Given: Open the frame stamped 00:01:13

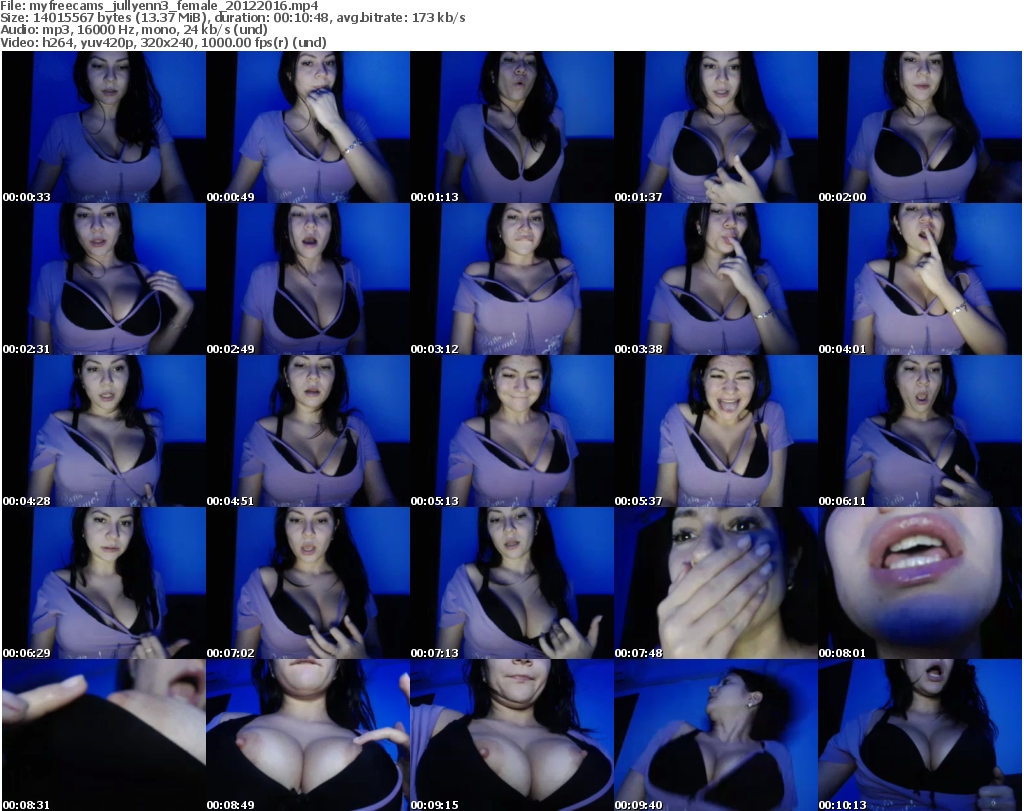Looking at the screenshot, I should [512, 127].
